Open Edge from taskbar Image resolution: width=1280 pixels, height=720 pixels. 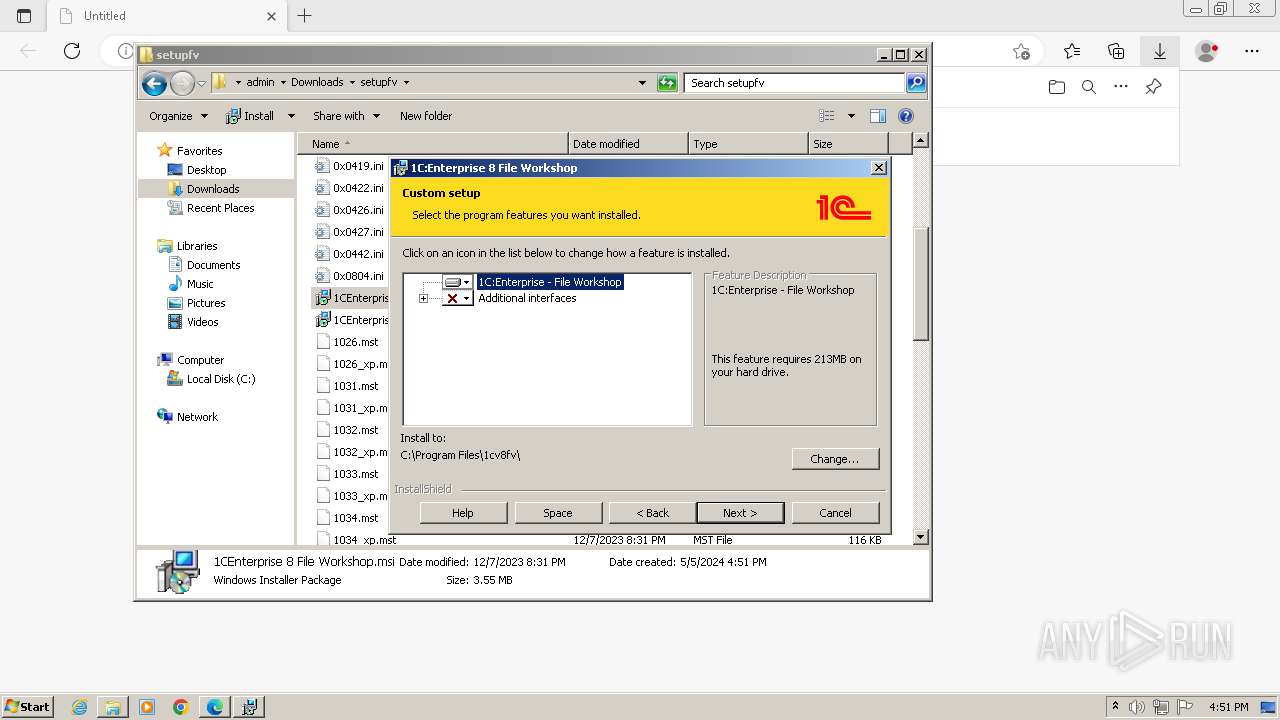(215, 707)
